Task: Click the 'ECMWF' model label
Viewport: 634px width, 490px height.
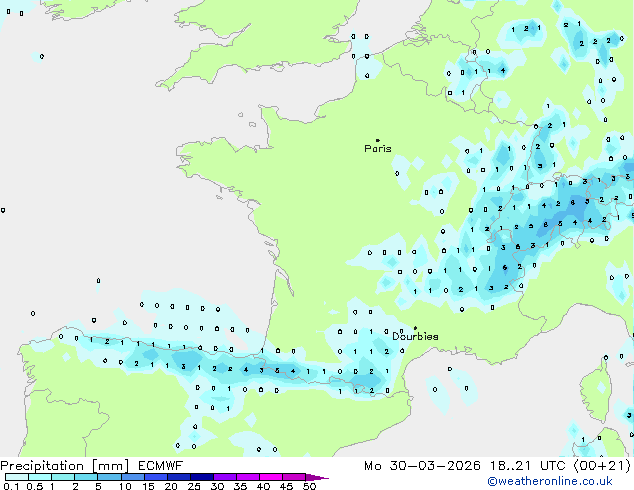Action: (160, 466)
